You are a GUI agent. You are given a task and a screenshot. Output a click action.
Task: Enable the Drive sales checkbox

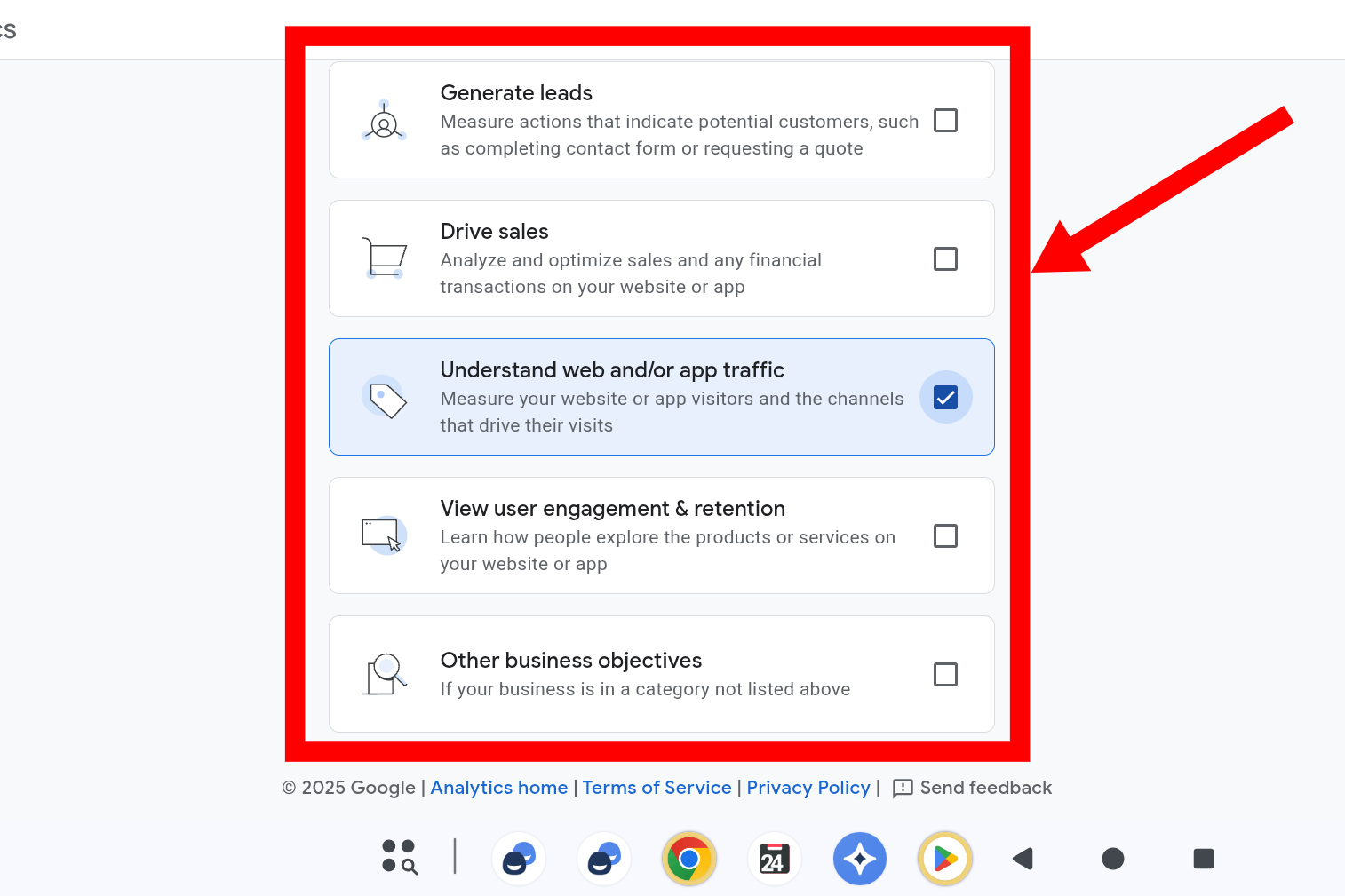[x=945, y=259]
